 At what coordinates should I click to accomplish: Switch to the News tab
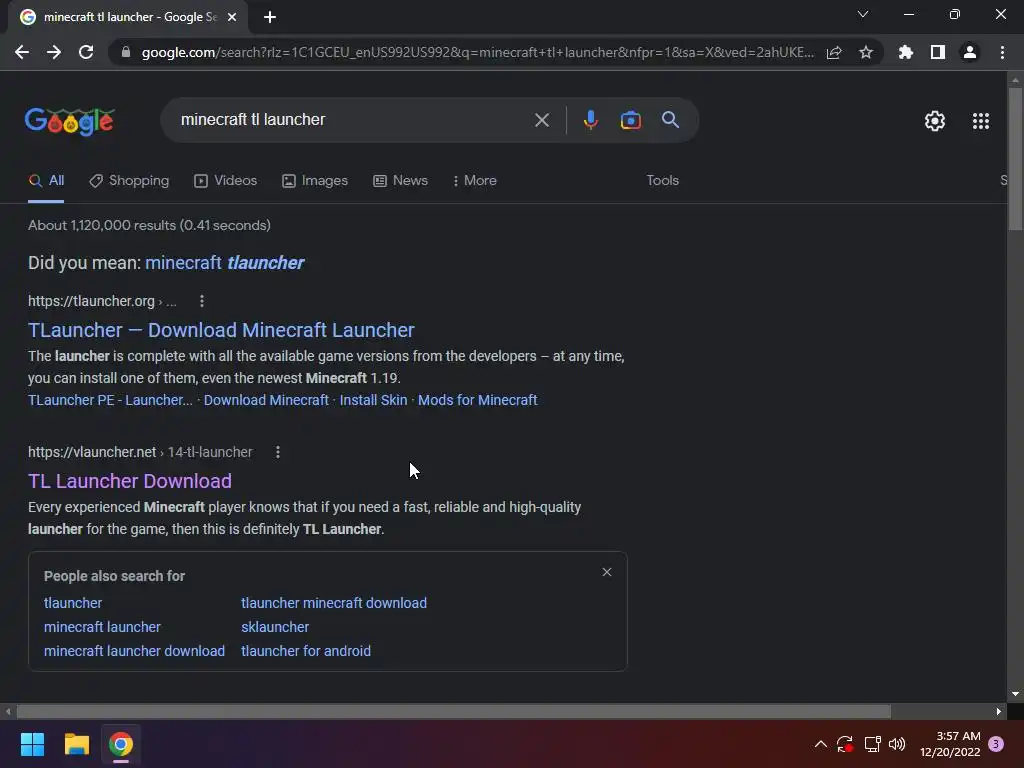(x=400, y=181)
